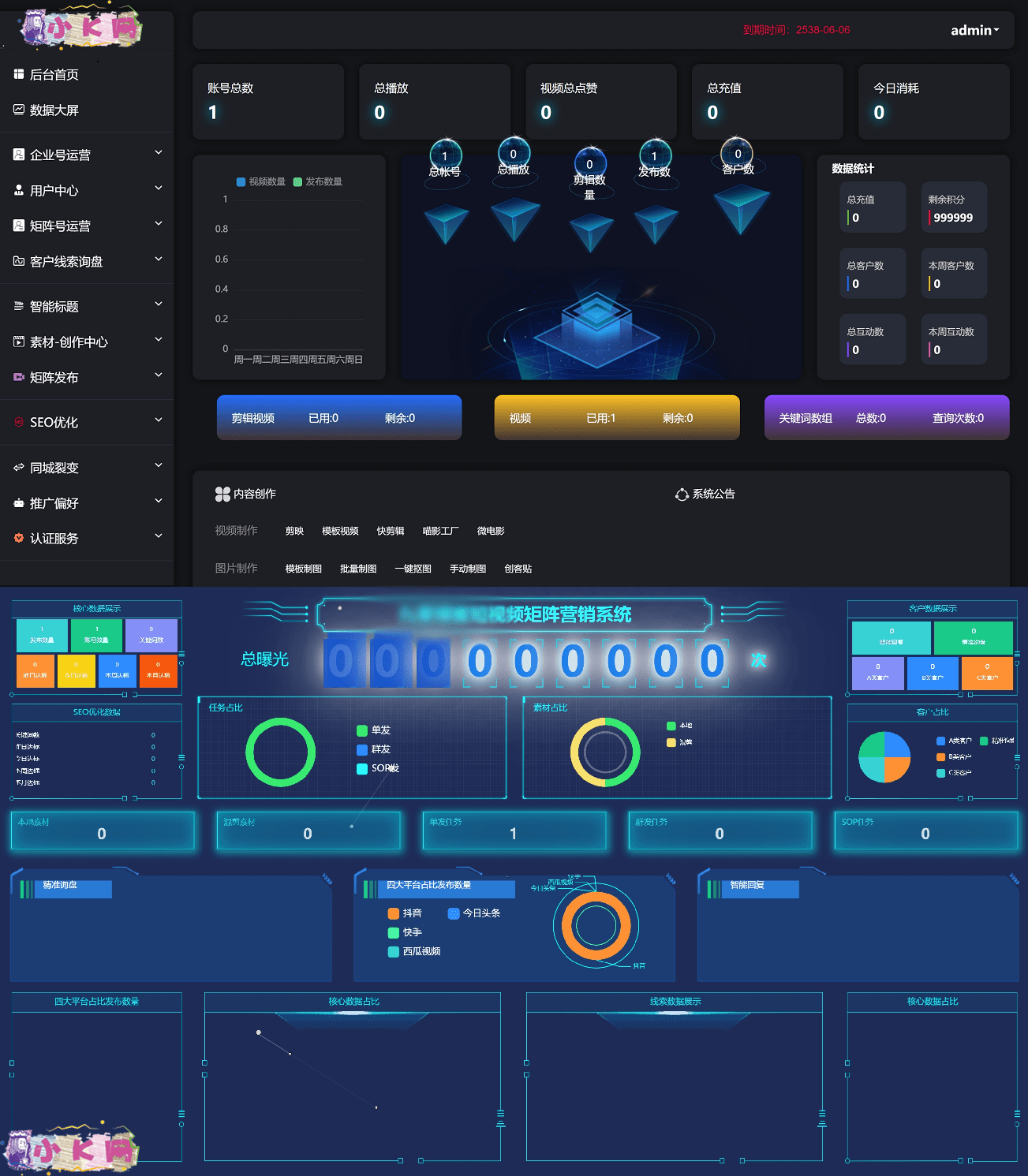Toggle 西瓜视频 legend in platform chart
Image resolution: width=1028 pixels, height=1176 pixels.
[414, 951]
